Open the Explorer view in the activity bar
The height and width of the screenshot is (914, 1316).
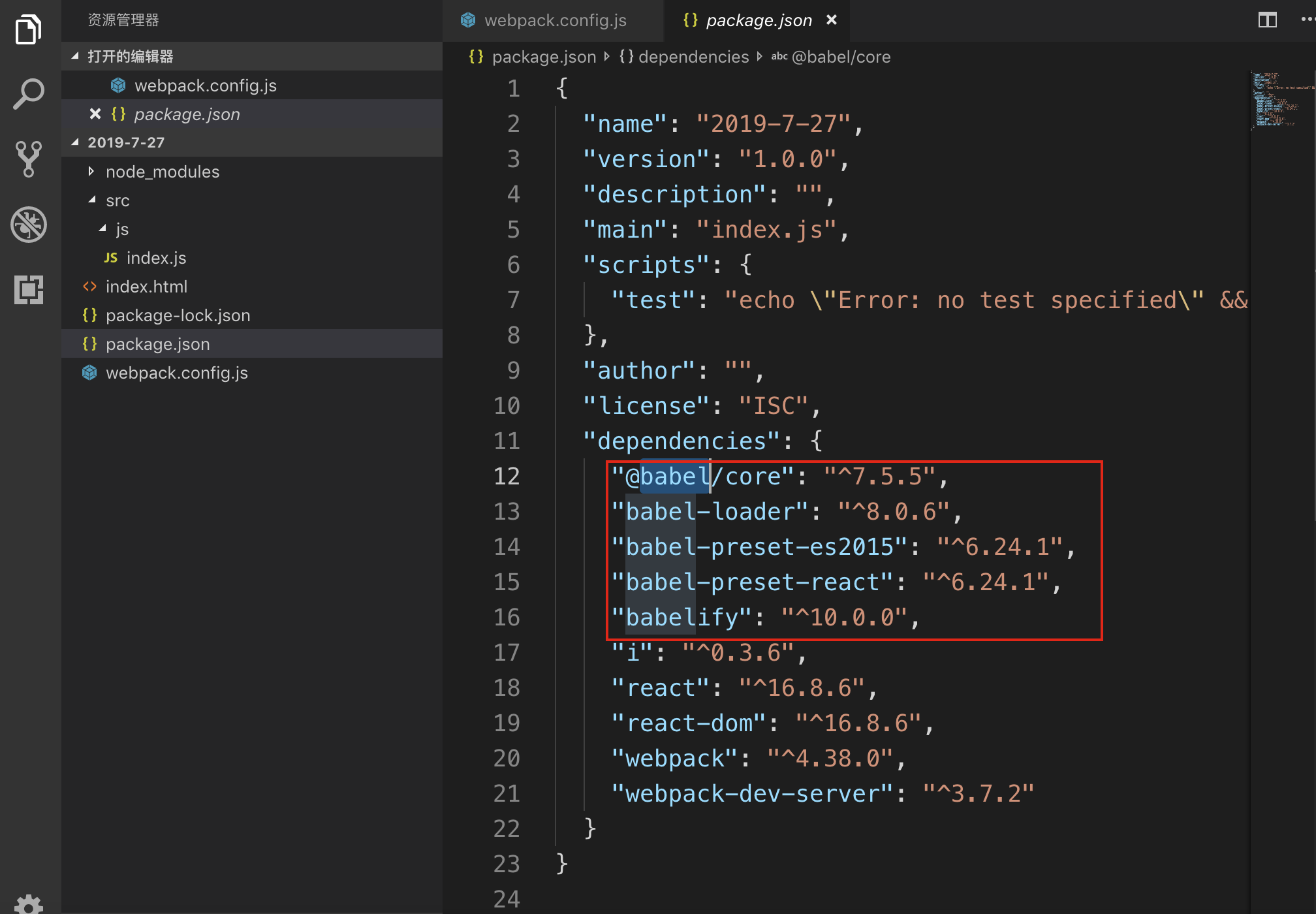coord(28,29)
